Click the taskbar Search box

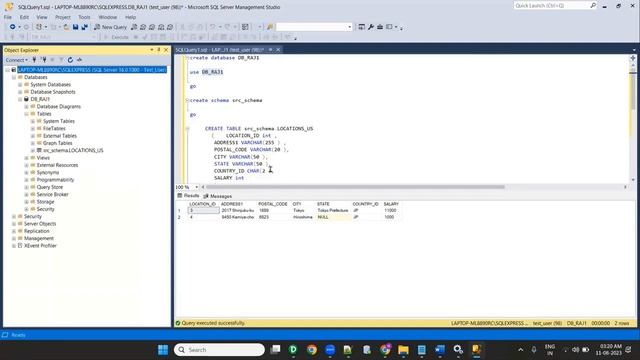[x=219, y=350]
